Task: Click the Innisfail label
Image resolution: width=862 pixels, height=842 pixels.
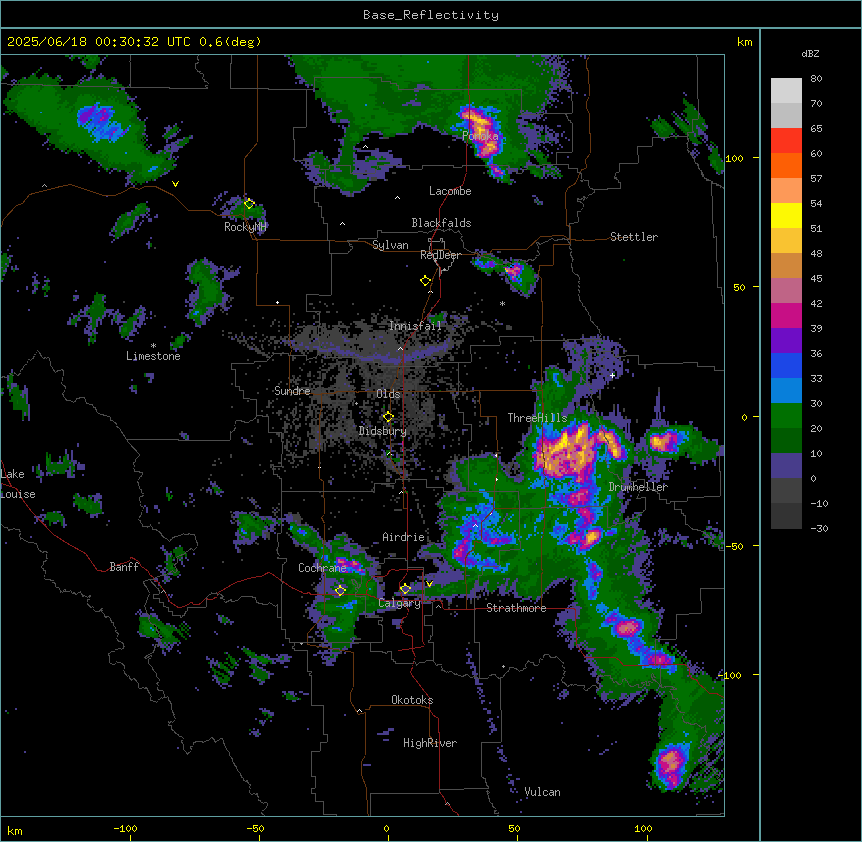Action: 415,326
